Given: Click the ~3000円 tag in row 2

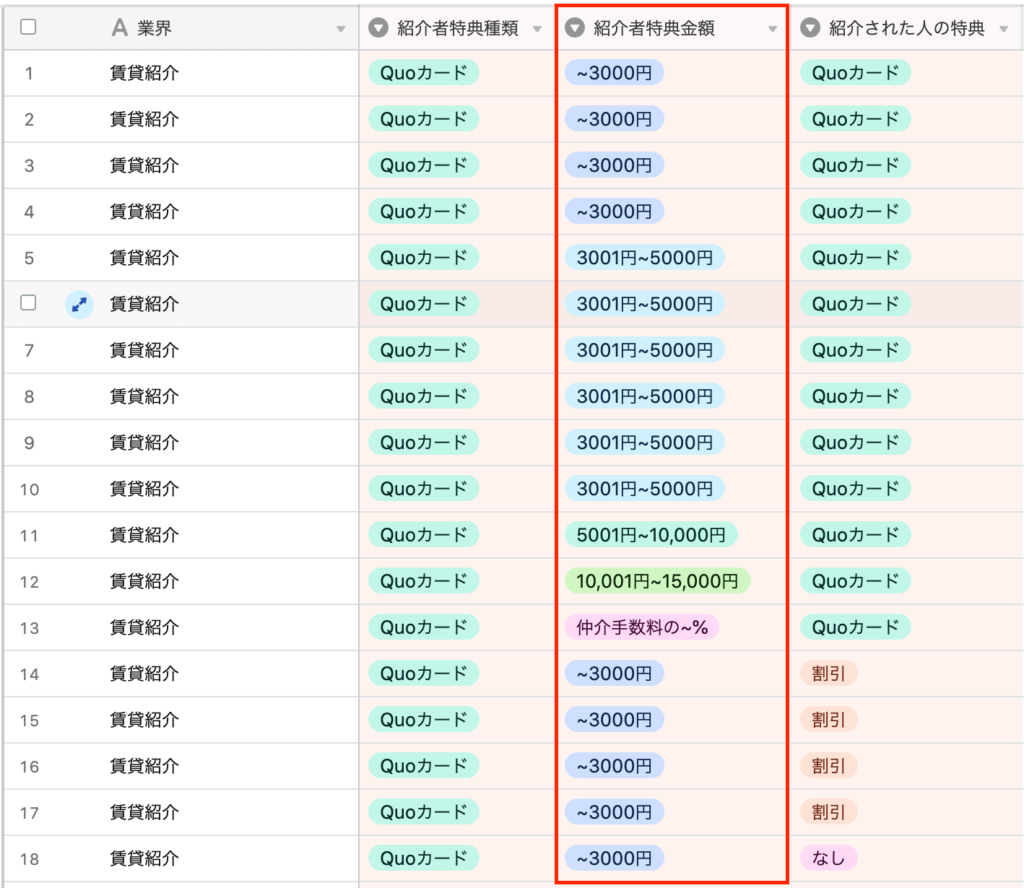Looking at the screenshot, I should coord(615,119).
